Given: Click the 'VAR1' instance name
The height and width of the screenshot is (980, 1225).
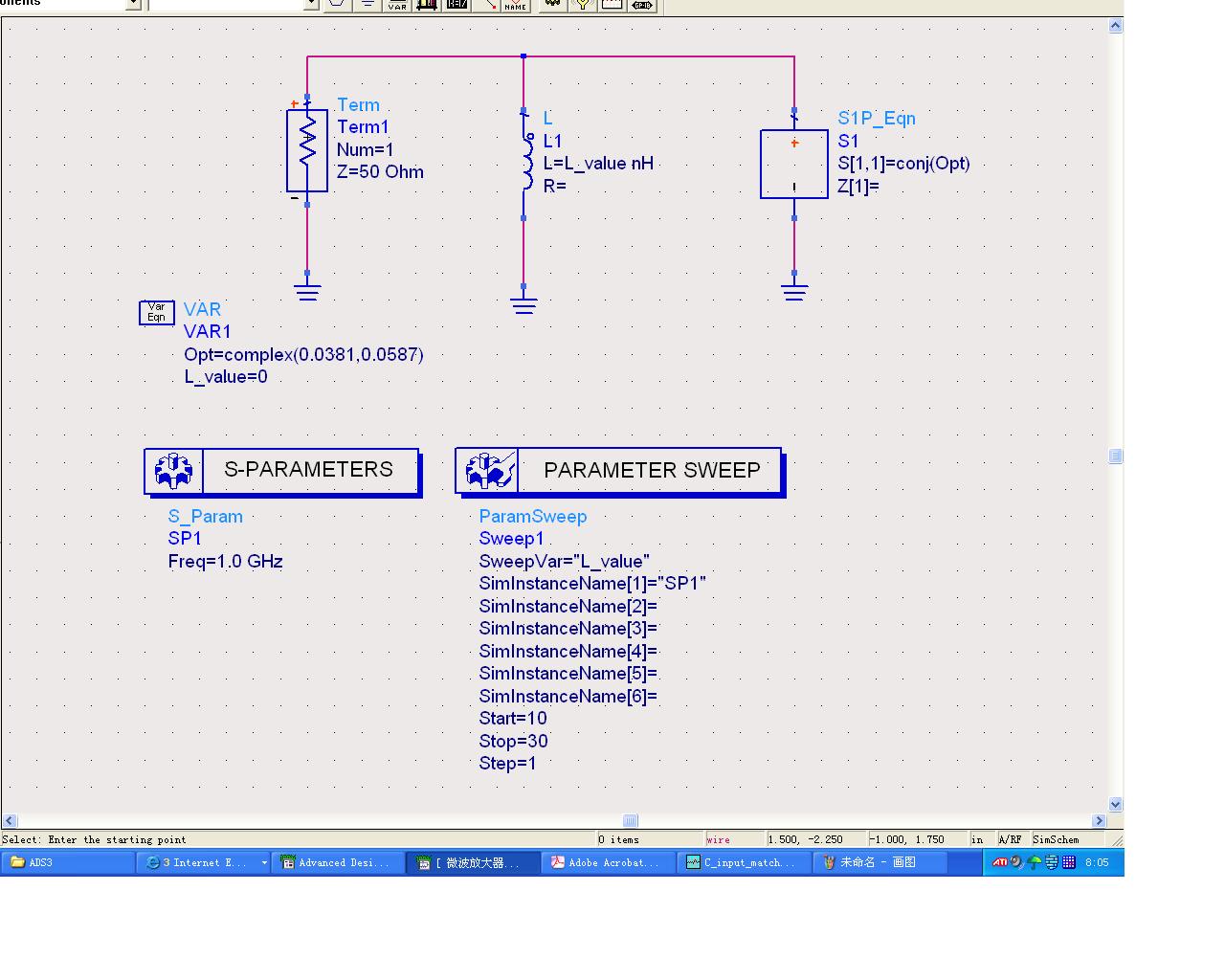Looking at the screenshot, I should (208, 332).
